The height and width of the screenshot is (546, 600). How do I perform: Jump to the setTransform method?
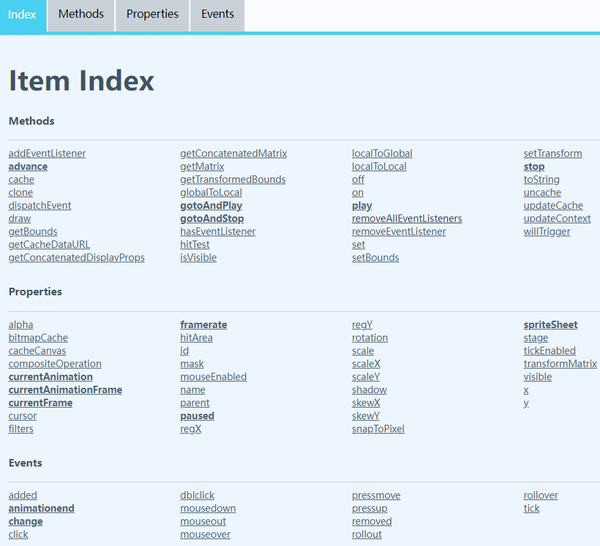tap(552, 154)
